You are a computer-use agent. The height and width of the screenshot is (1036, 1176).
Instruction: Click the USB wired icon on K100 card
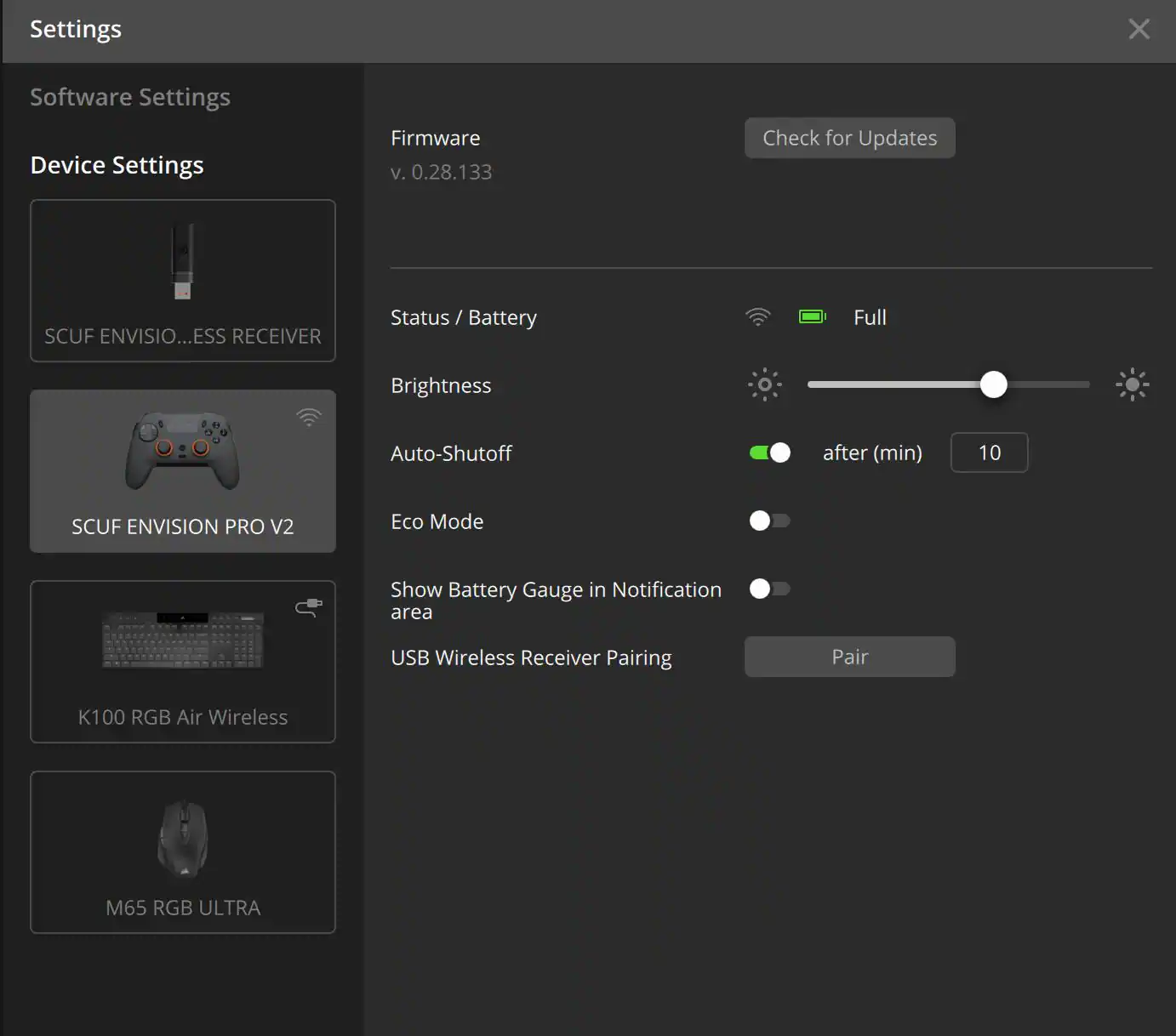click(x=309, y=607)
